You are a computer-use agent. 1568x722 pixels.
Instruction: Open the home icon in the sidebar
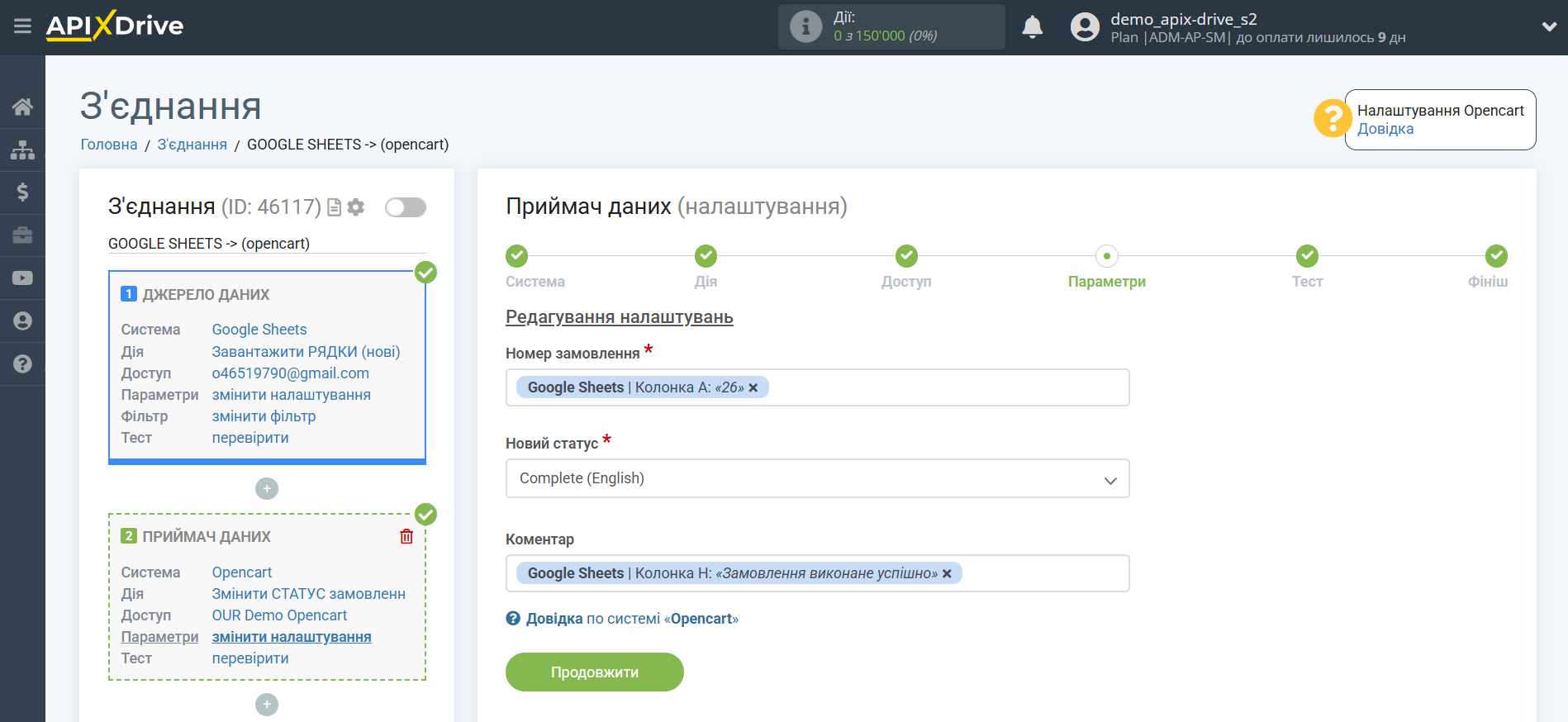22,107
